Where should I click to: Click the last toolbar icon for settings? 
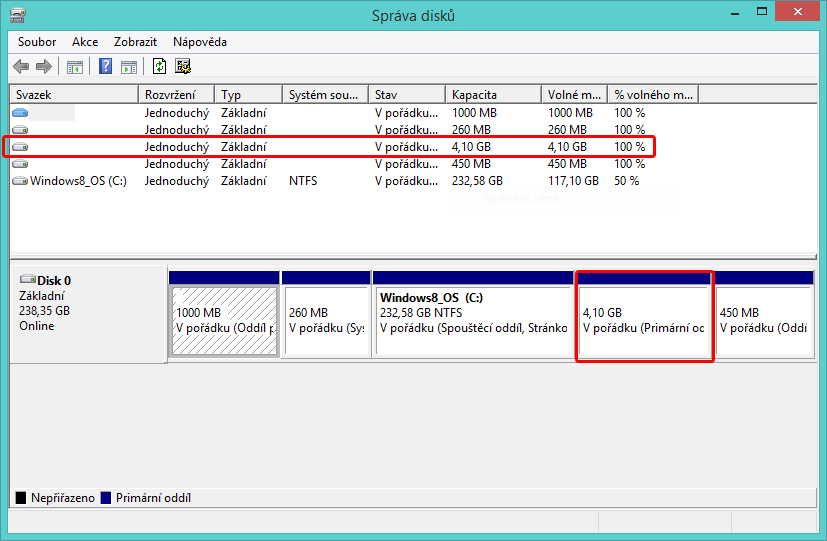coord(183,67)
